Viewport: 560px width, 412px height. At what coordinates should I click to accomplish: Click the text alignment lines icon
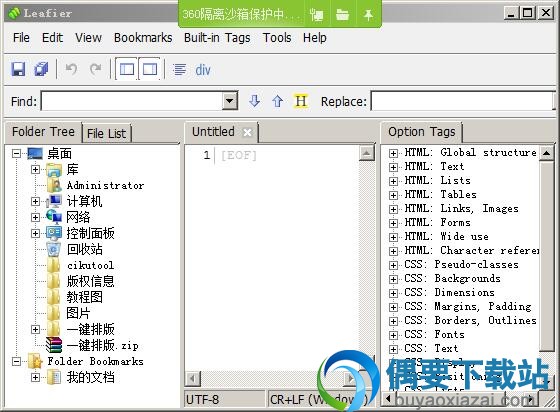(179, 69)
